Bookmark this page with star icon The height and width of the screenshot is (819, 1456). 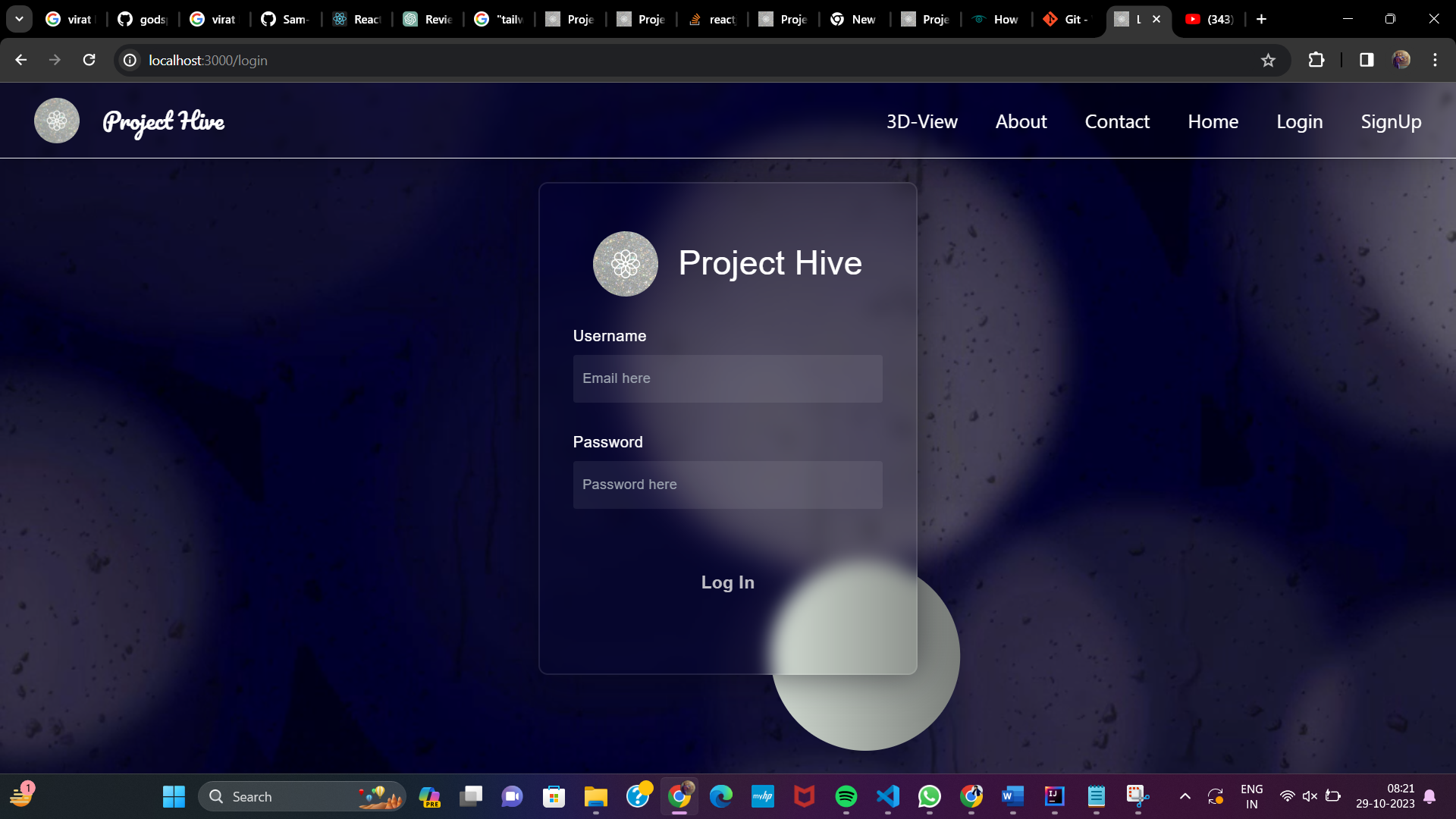[x=1268, y=61]
